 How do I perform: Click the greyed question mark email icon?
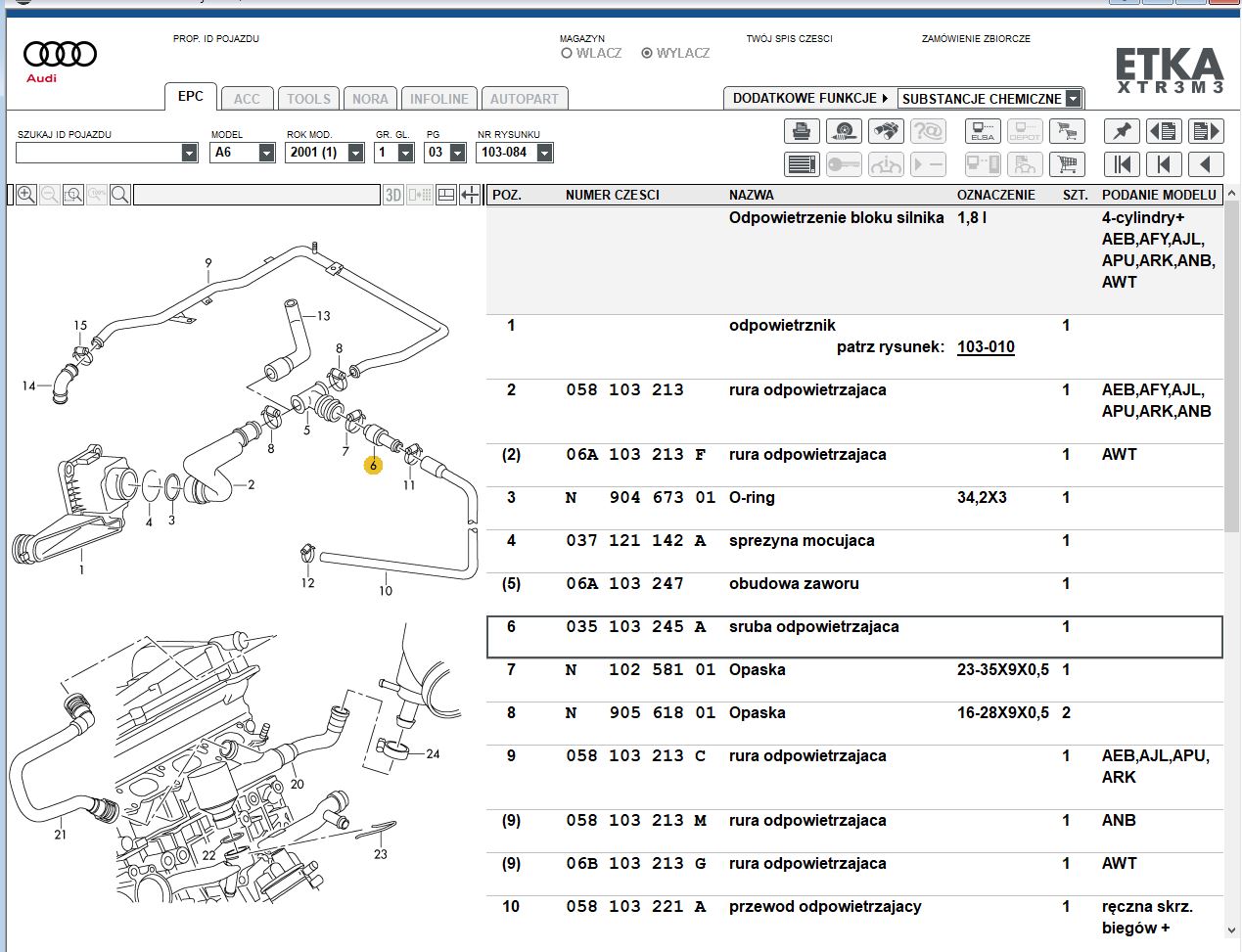[928, 131]
